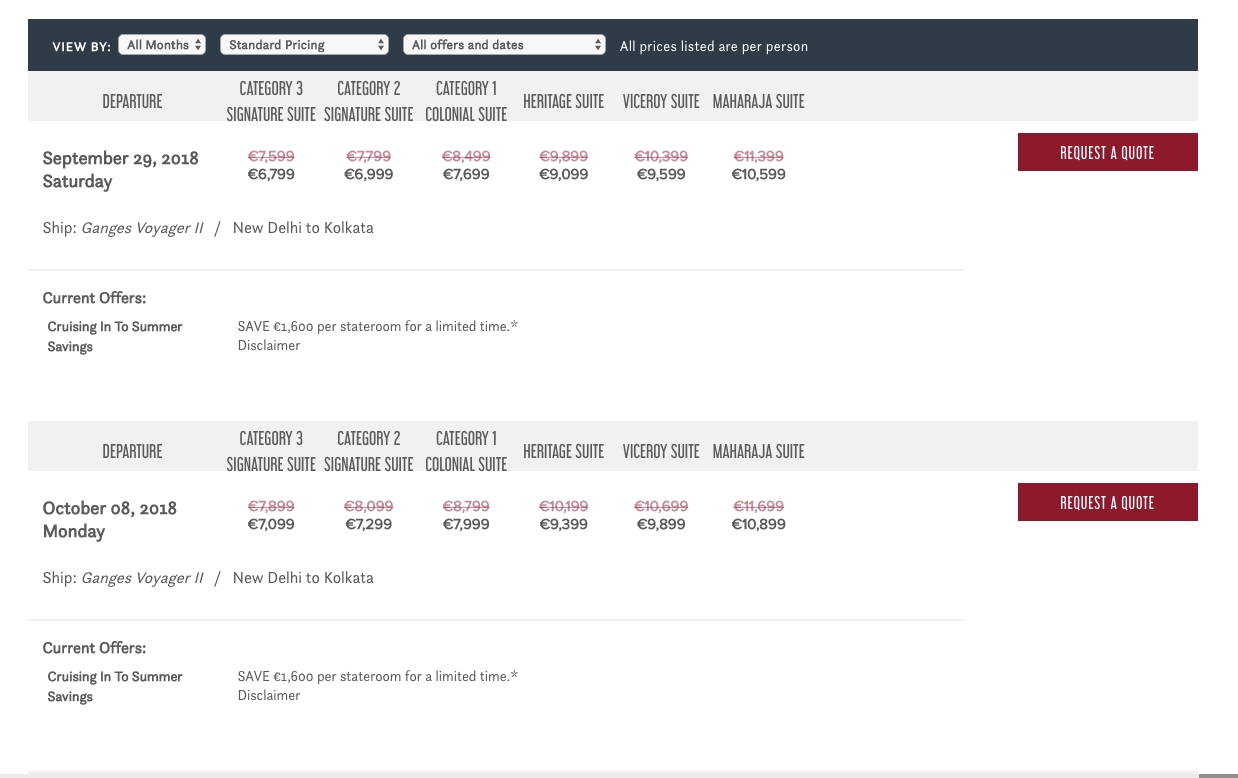Click 'Heritage Suite' header above October 08 row

564,451
